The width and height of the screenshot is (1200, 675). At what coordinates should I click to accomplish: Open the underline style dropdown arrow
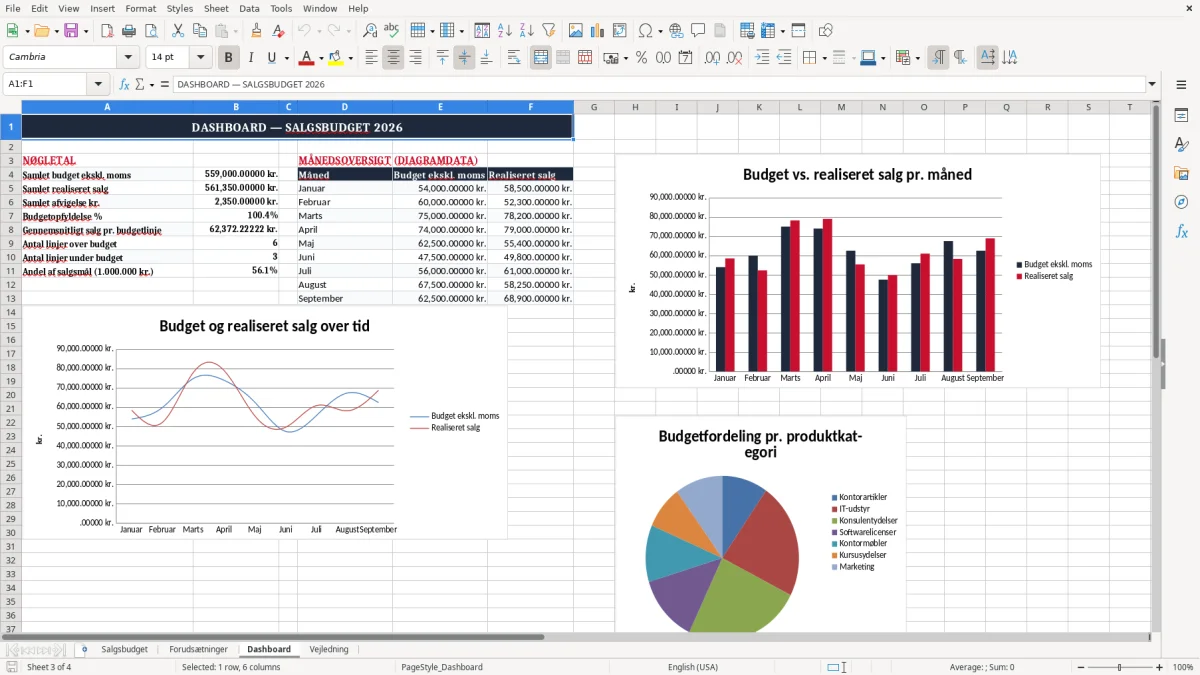pos(286,58)
